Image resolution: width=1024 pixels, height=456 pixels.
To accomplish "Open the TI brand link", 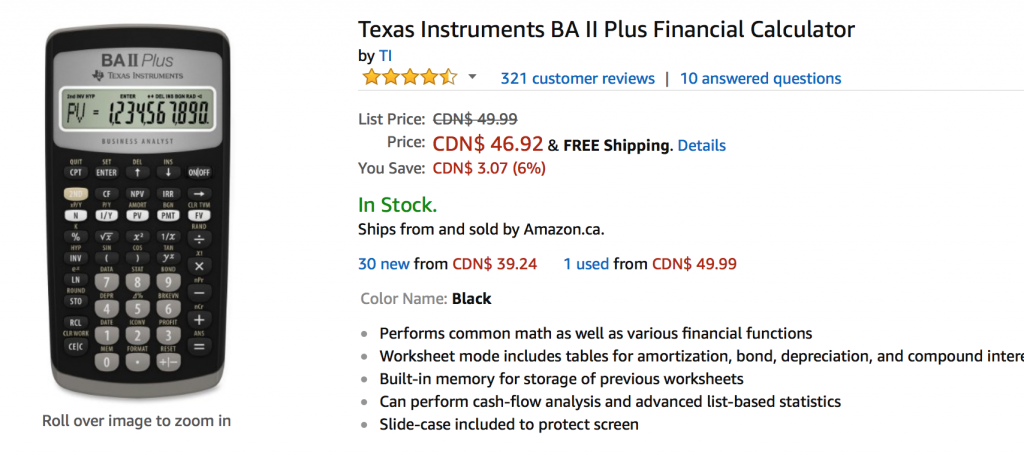I will pyautogui.click(x=385, y=54).
